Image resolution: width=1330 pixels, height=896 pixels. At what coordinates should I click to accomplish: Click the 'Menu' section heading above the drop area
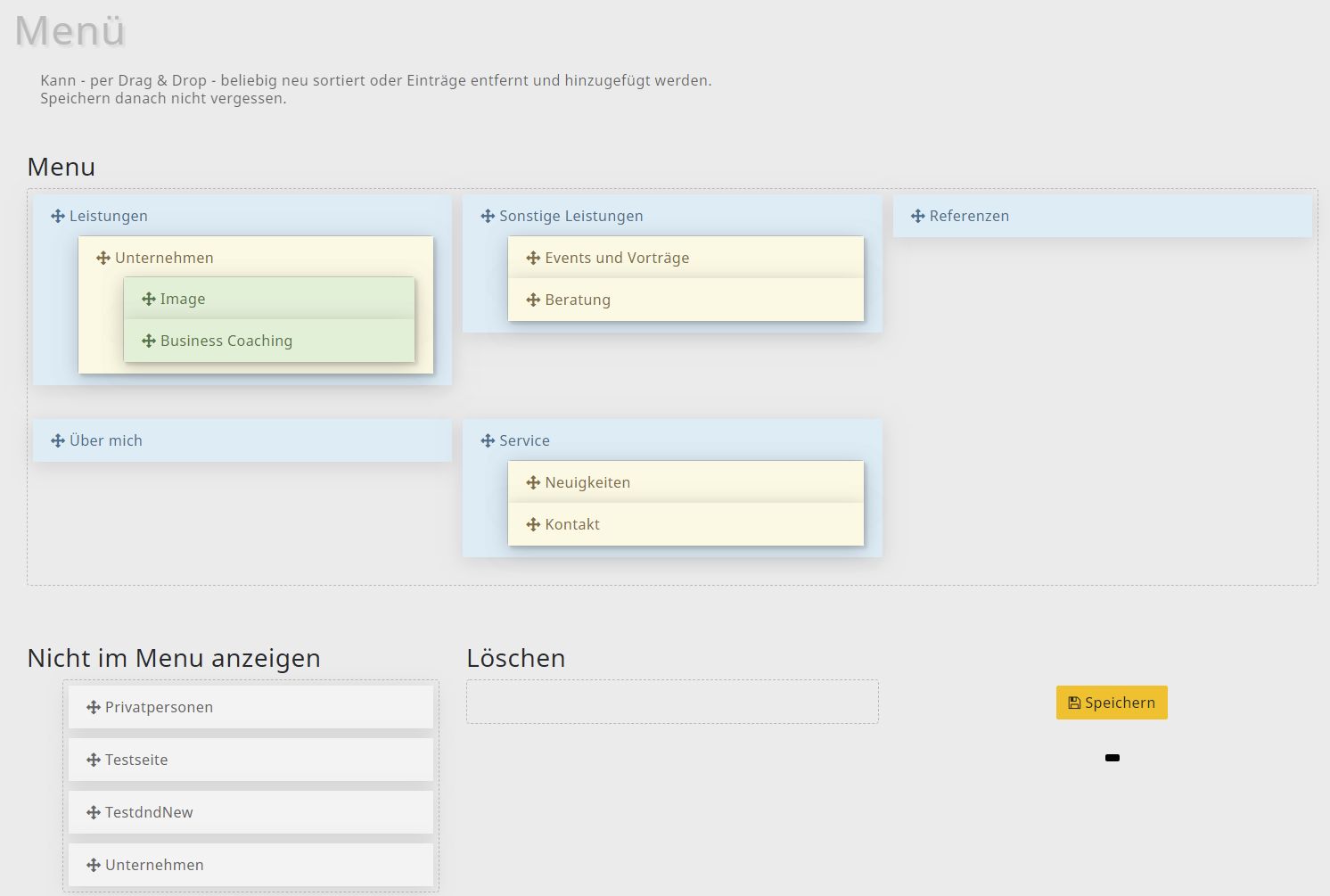pos(62,167)
